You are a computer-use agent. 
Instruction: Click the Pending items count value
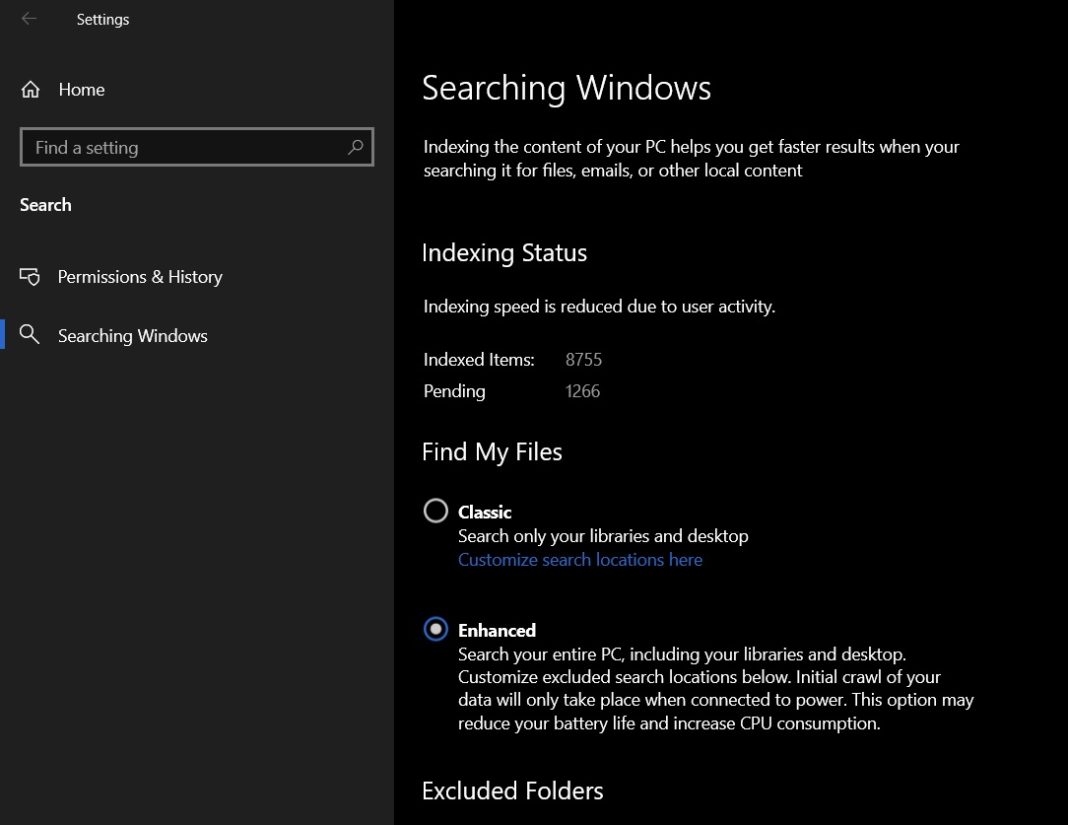pos(583,391)
